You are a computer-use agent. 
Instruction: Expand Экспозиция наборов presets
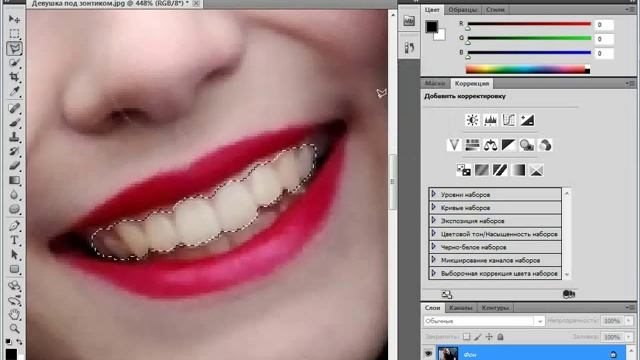433,220
